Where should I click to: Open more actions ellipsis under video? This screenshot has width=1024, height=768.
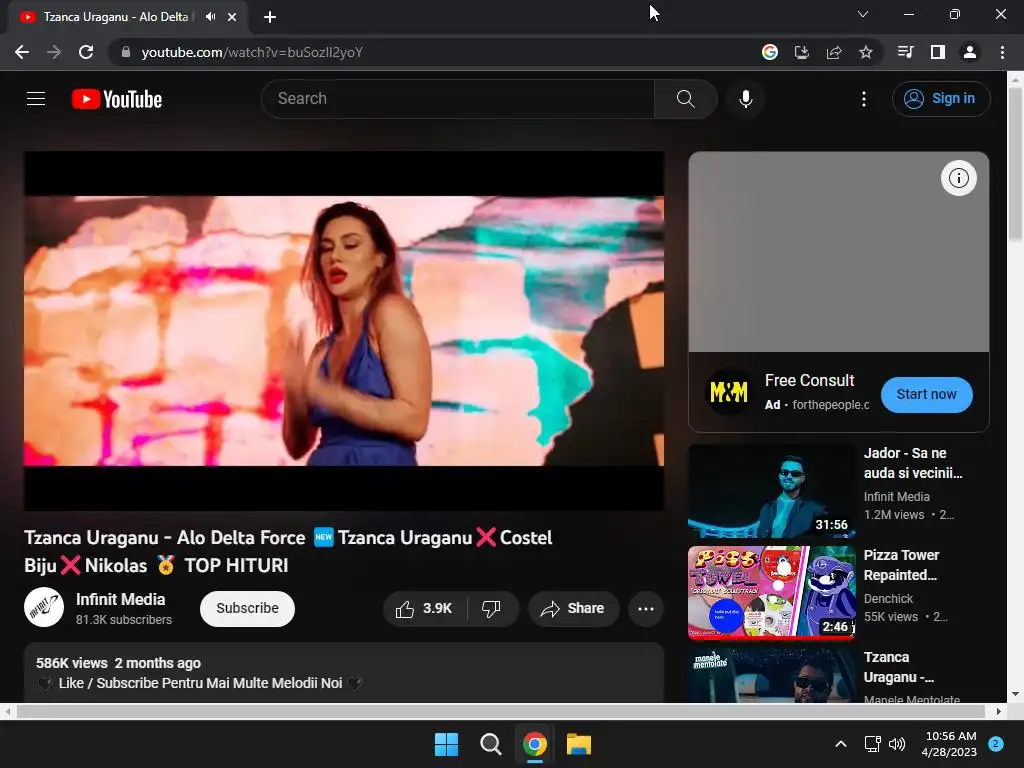click(645, 609)
